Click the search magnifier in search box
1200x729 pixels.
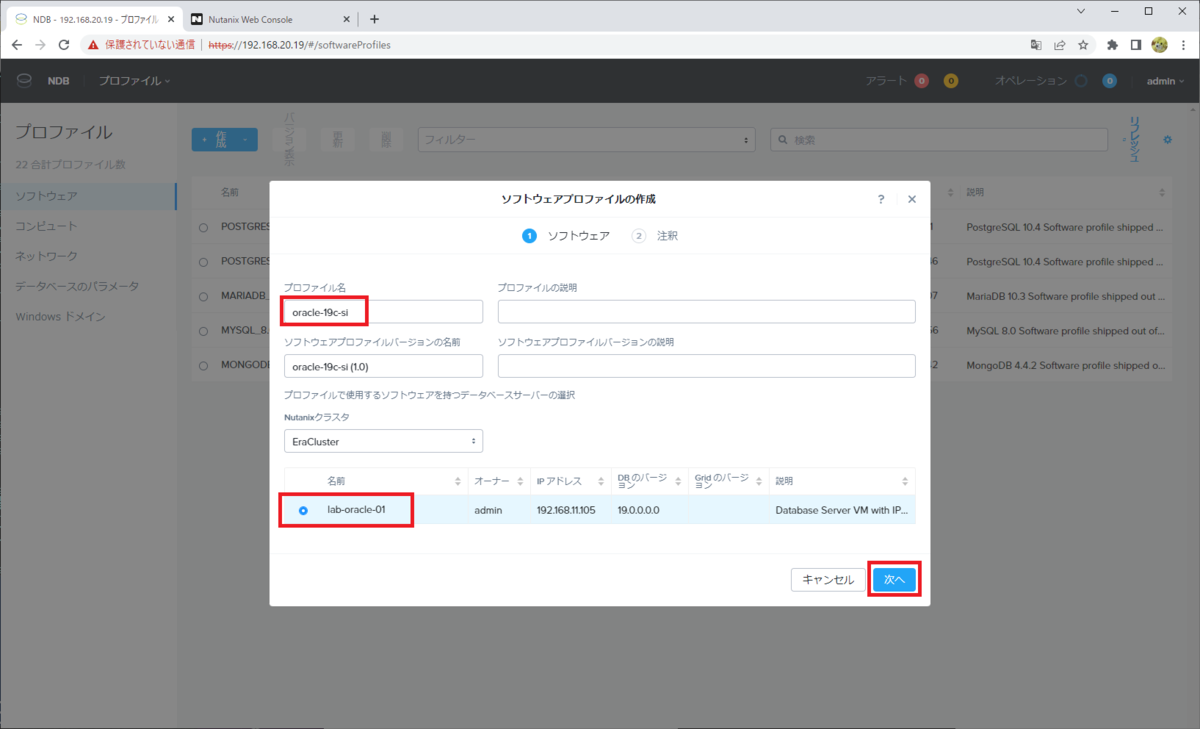pyautogui.click(x=783, y=140)
